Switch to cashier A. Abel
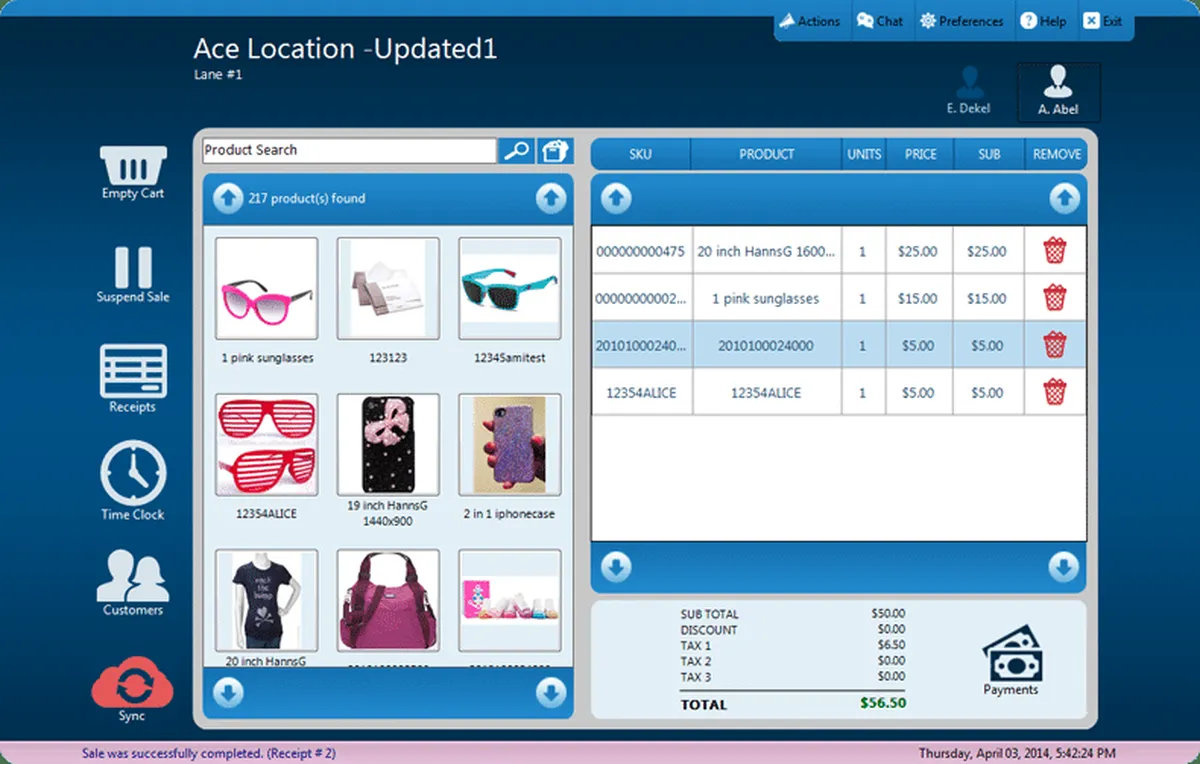 (1058, 92)
